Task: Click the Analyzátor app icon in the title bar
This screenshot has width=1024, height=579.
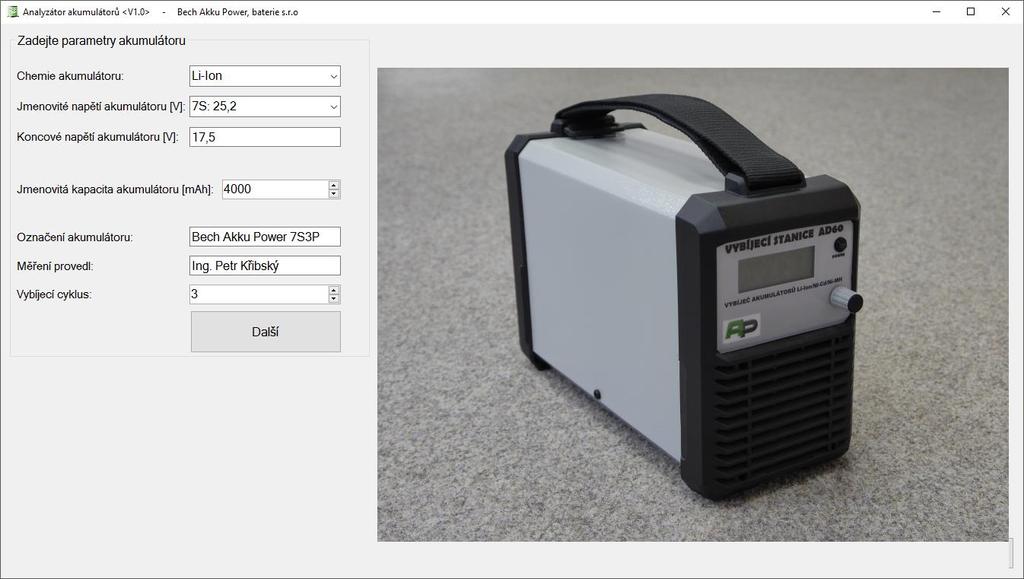Action: tap(12, 12)
